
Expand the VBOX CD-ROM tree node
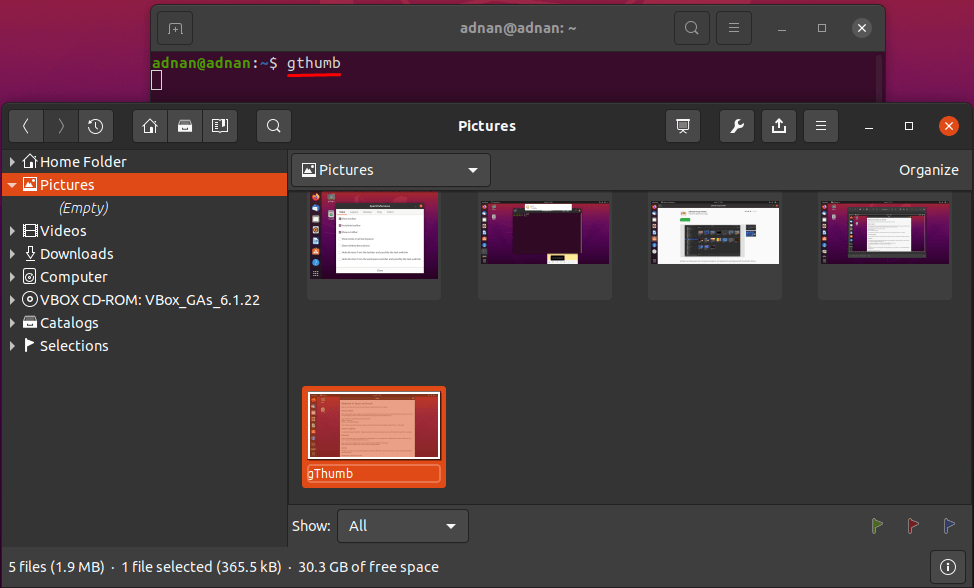click(x=12, y=299)
